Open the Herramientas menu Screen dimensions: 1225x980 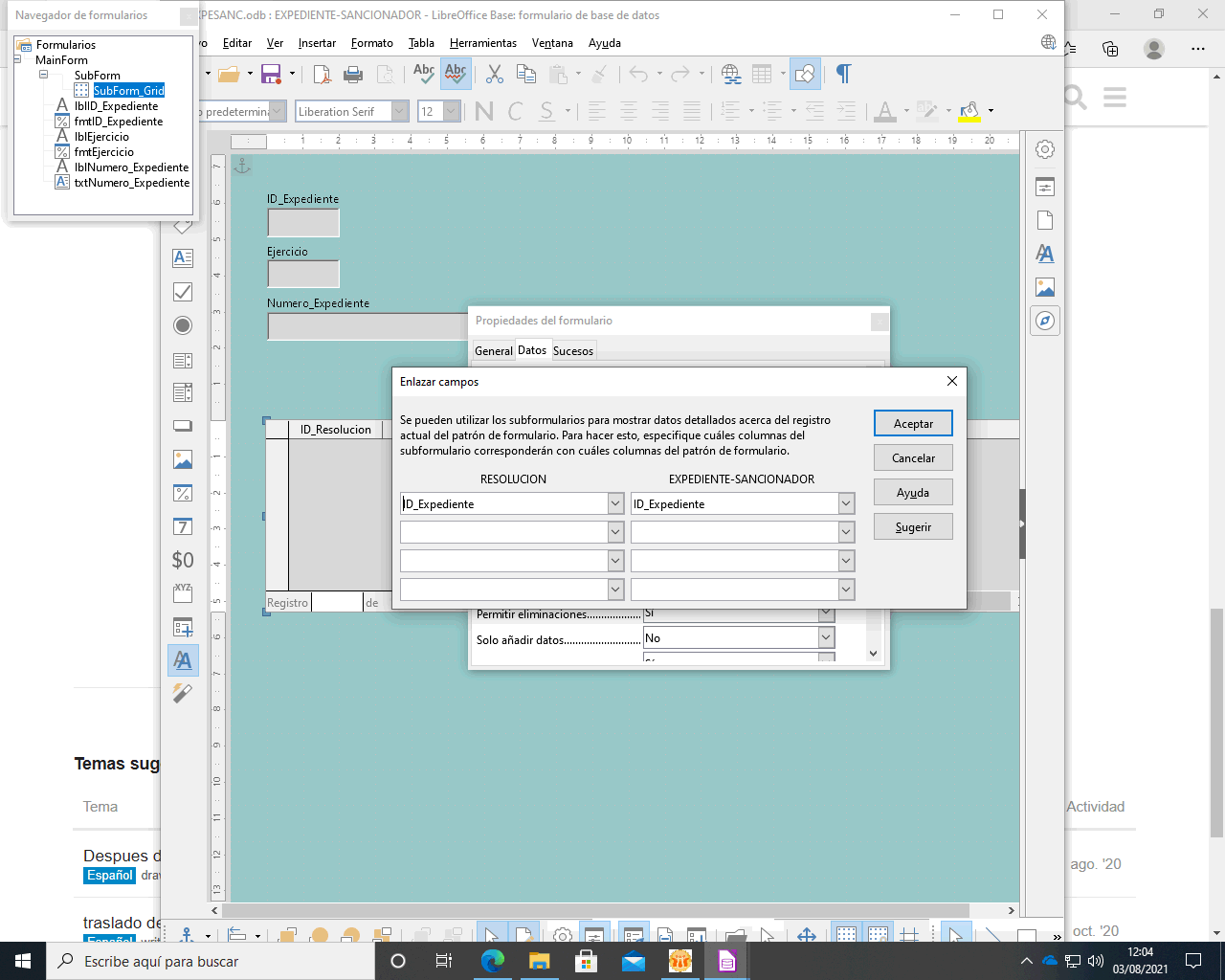(482, 43)
